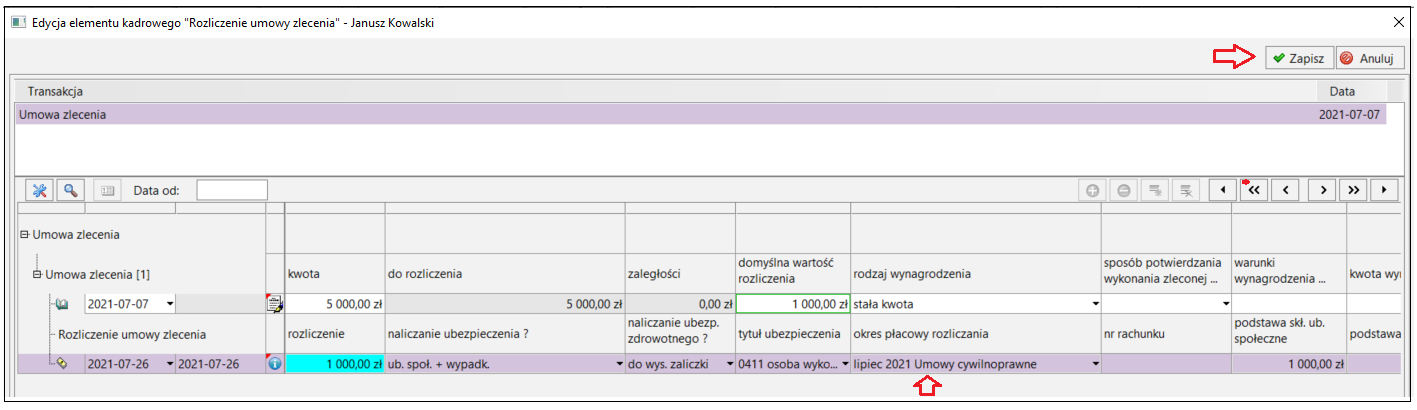
Task: Close the editing window
Action: tap(1398, 21)
